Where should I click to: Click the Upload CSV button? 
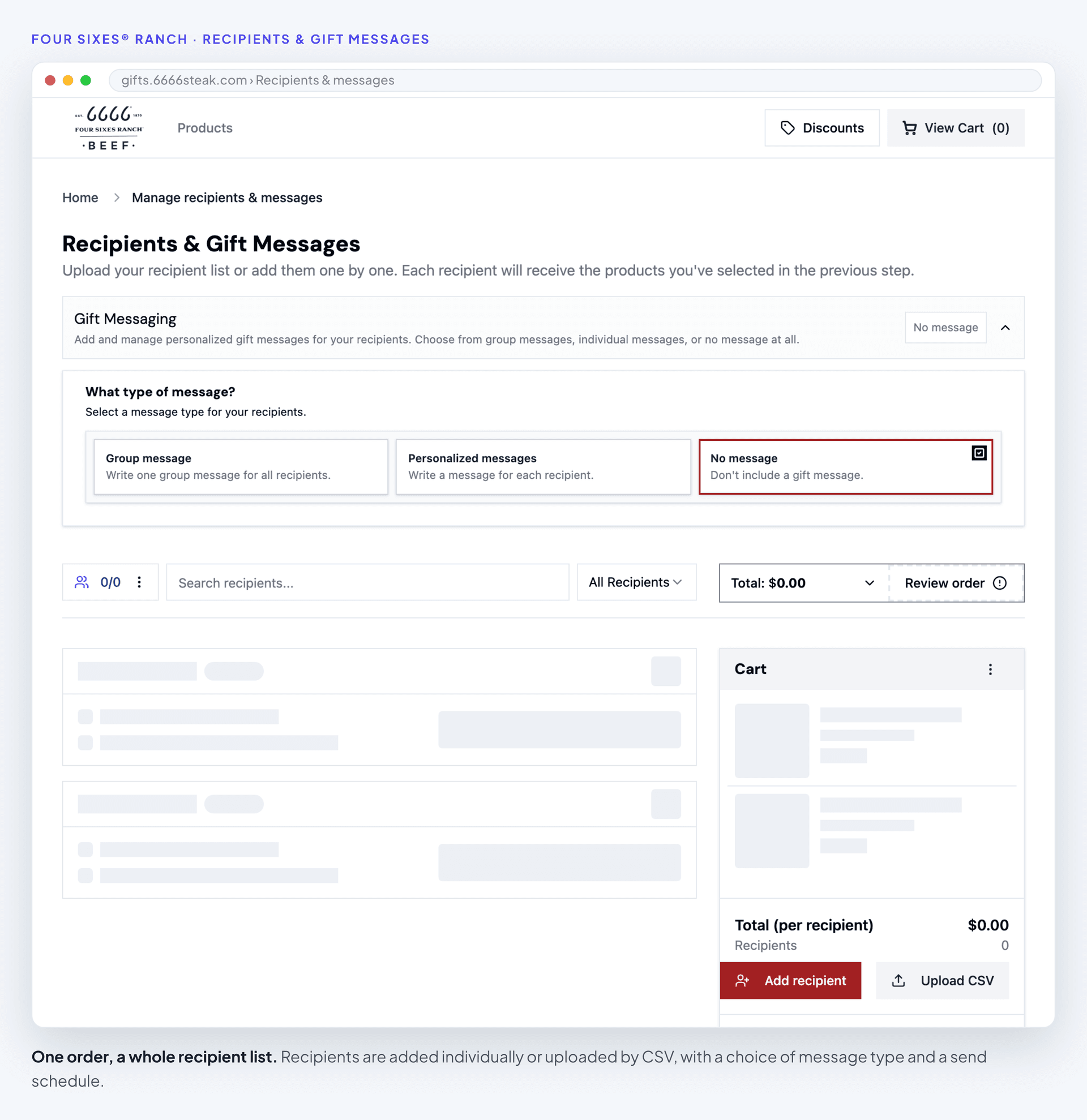point(943,981)
